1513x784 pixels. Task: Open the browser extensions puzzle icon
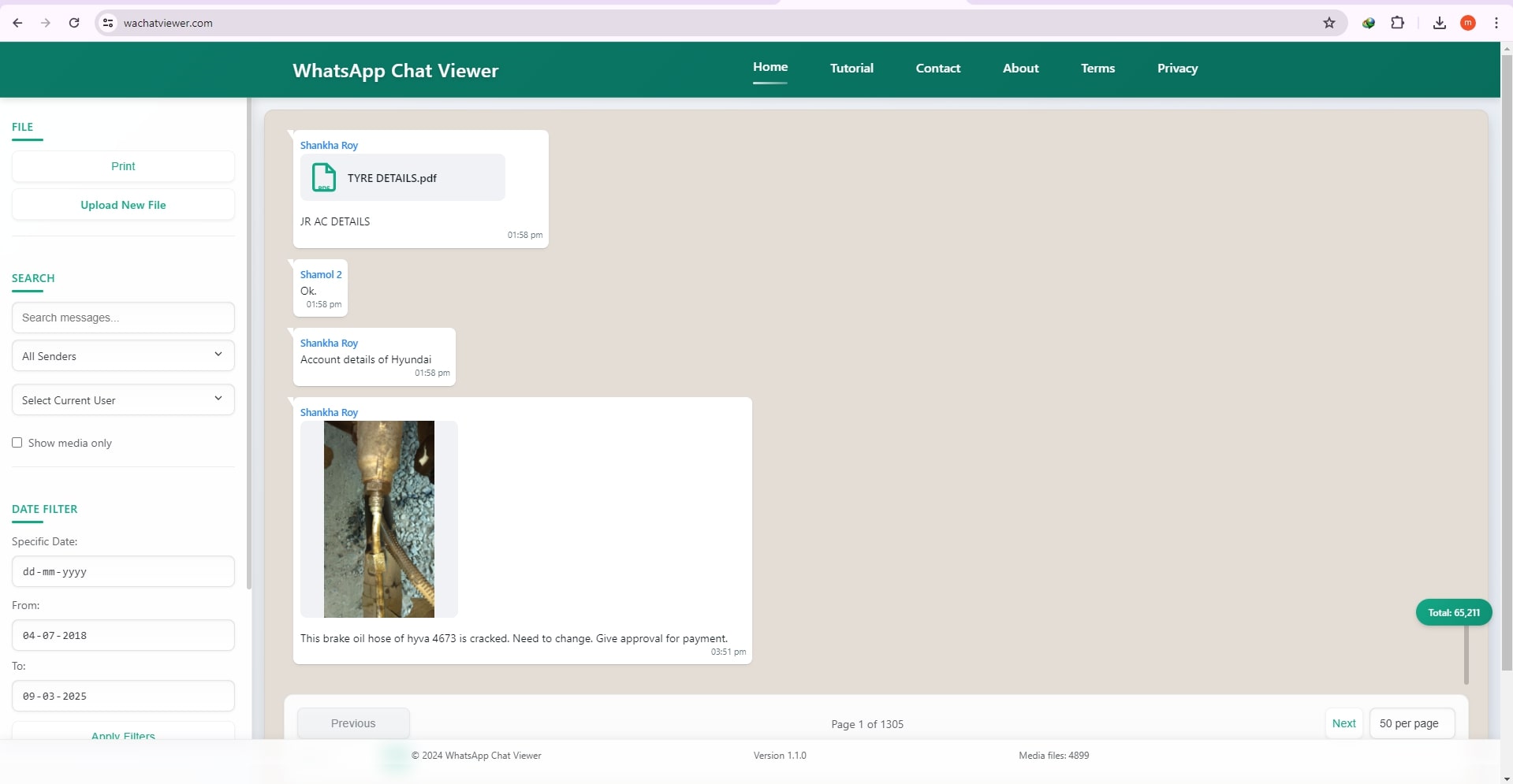click(x=1398, y=23)
